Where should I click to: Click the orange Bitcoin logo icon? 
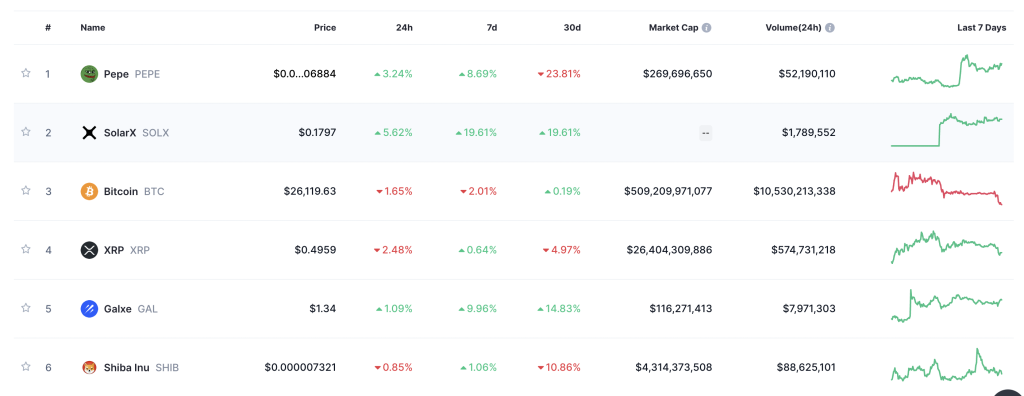89,191
